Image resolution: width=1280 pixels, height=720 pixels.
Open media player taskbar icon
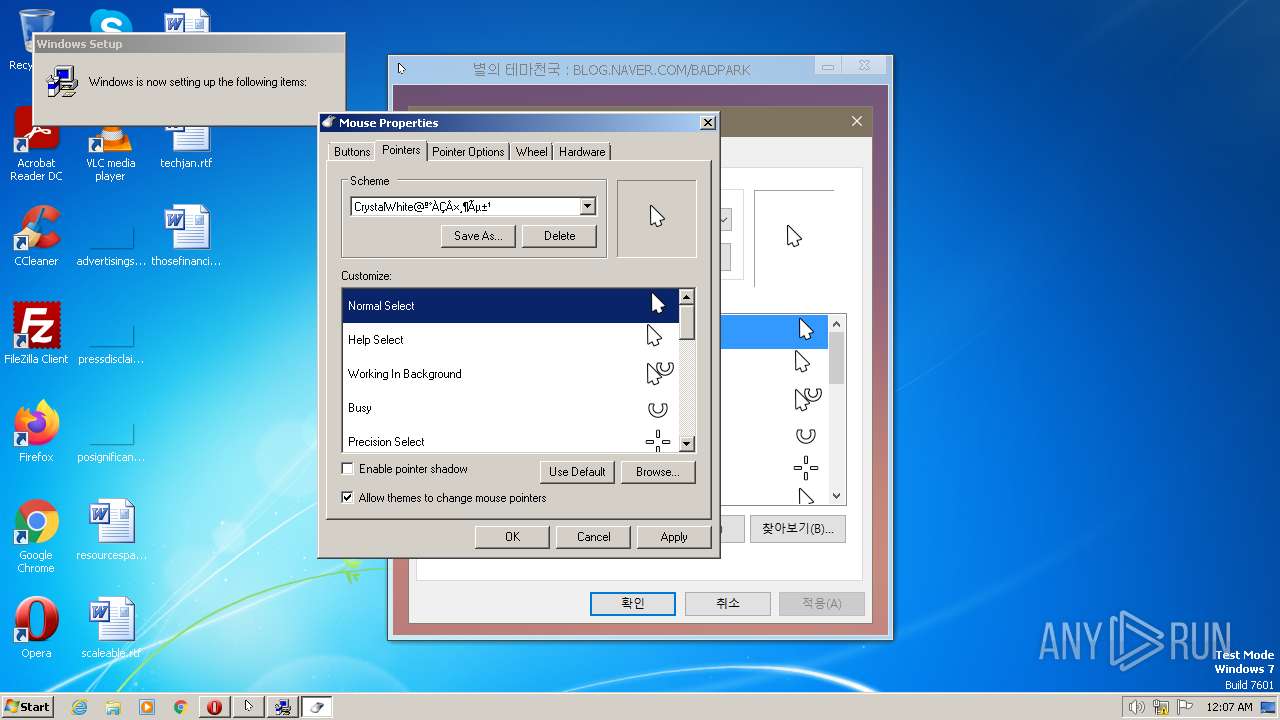tap(147, 707)
